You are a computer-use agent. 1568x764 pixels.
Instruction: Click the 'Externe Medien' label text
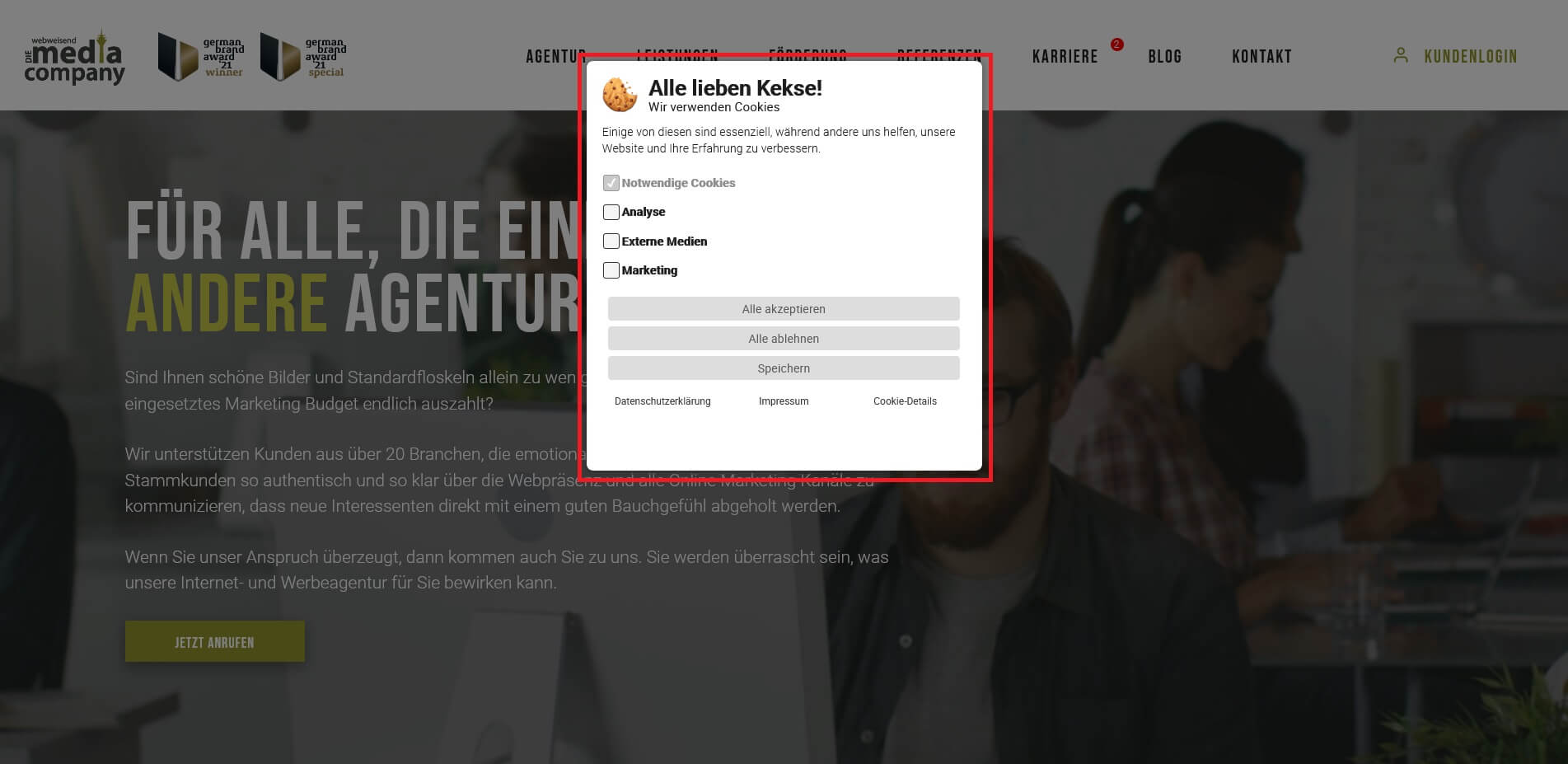pos(664,241)
